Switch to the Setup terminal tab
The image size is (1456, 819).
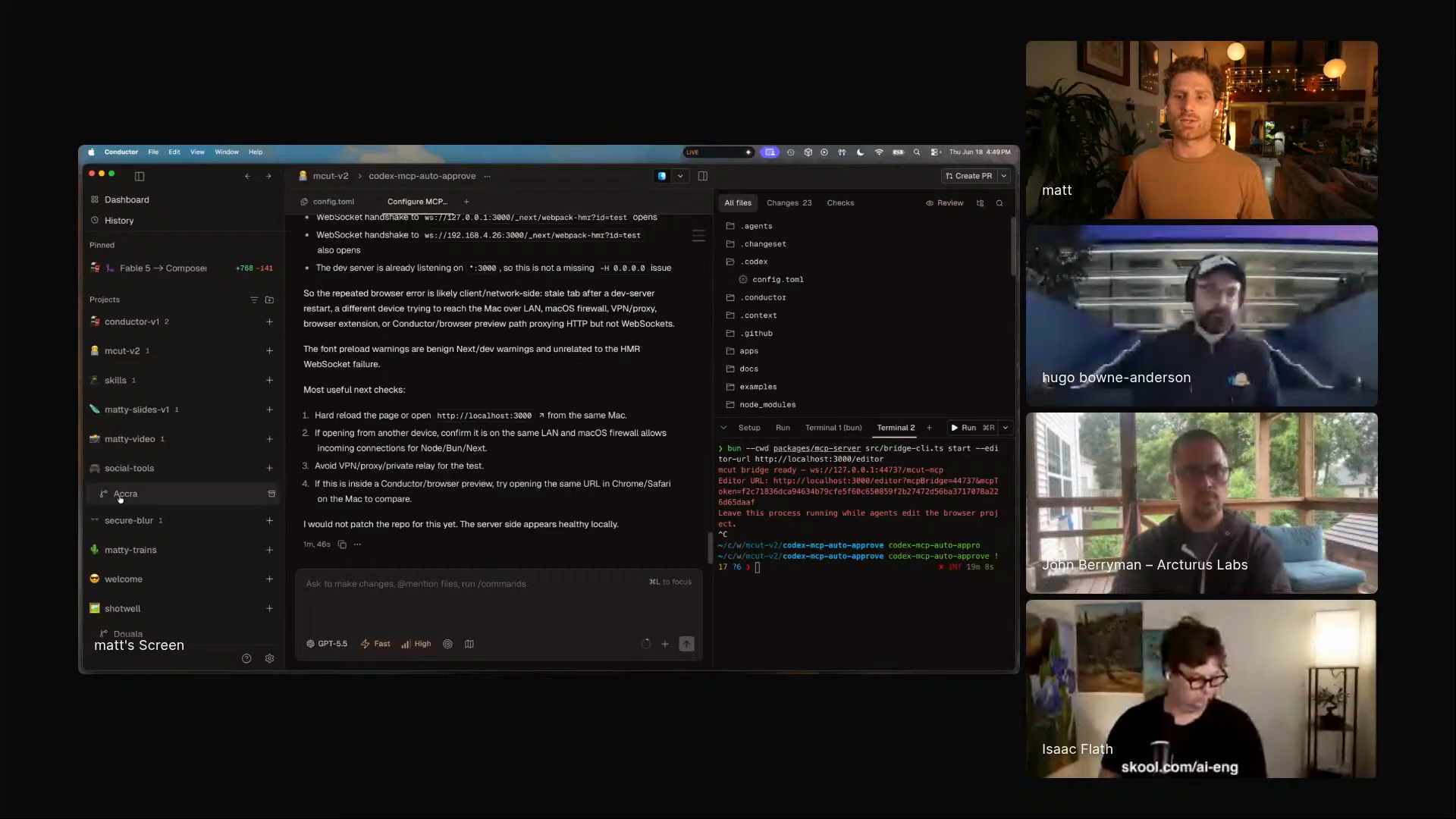click(749, 428)
